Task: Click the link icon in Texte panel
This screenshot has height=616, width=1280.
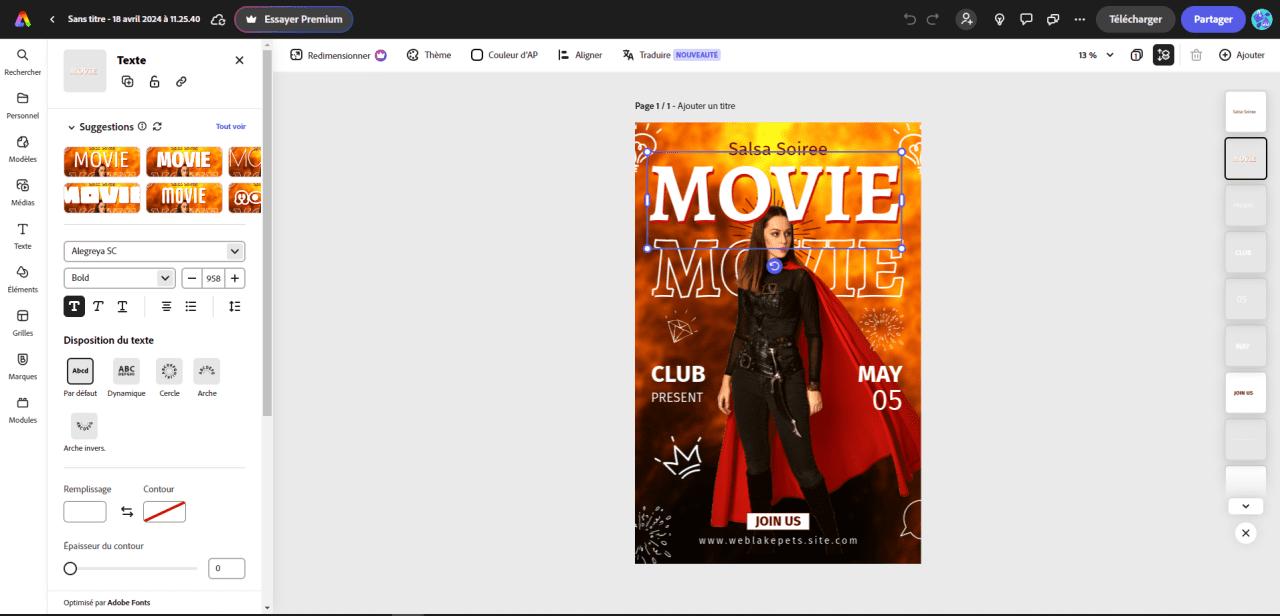Action: pos(181,82)
